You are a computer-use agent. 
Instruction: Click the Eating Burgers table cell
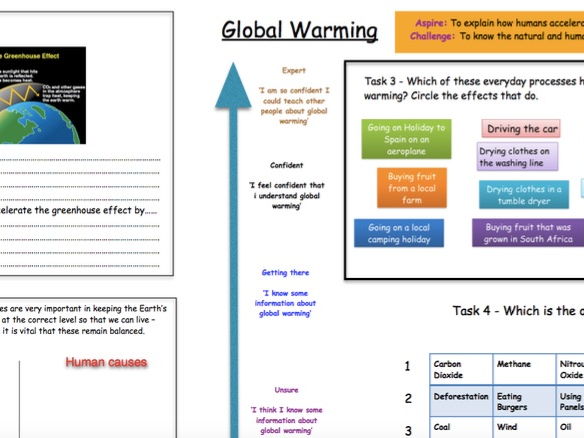(x=524, y=401)
